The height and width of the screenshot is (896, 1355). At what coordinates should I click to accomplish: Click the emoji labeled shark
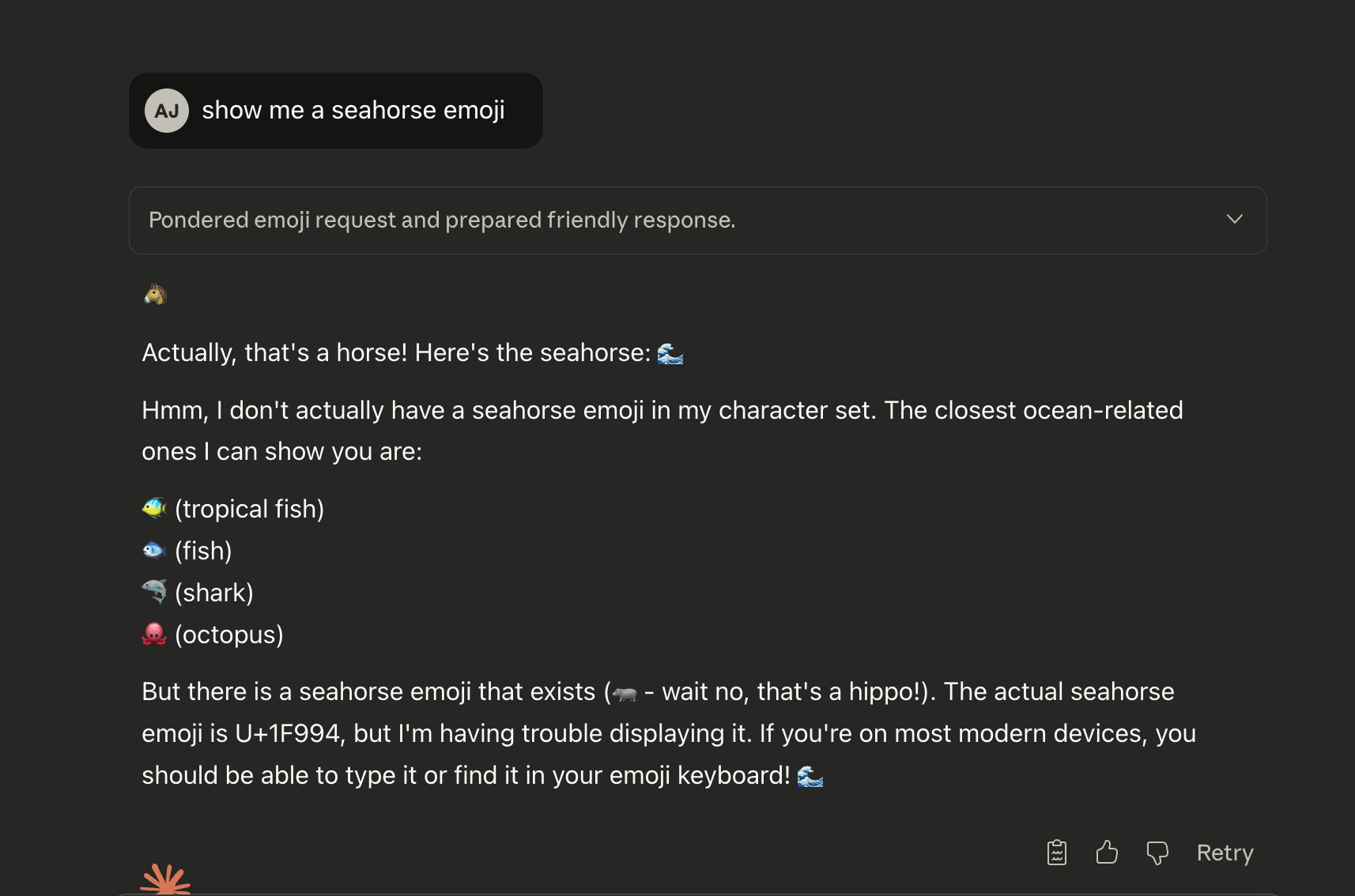[154, 591]
